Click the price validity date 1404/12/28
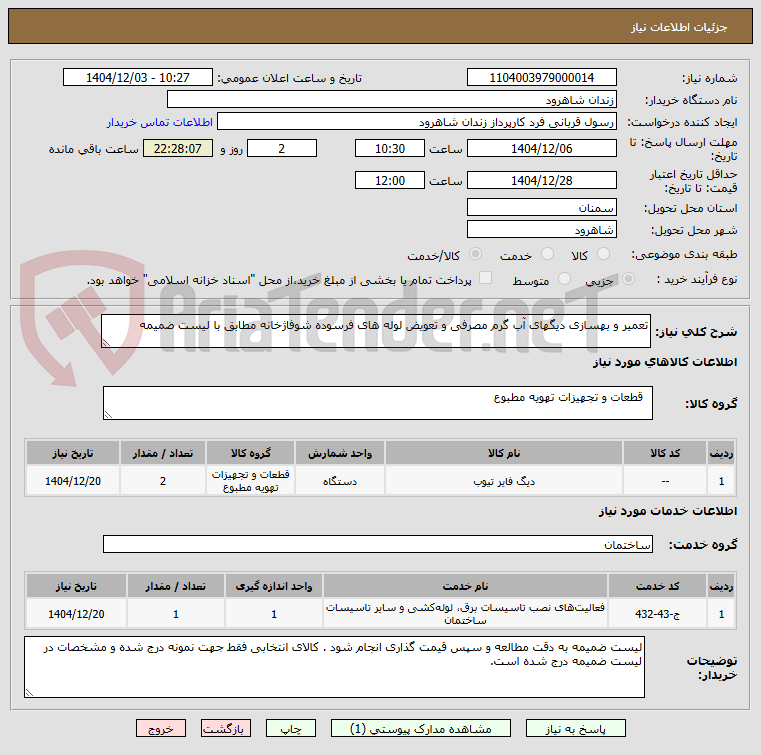The height and width of the screenshot is (755, 761). [x=542, y=180]
